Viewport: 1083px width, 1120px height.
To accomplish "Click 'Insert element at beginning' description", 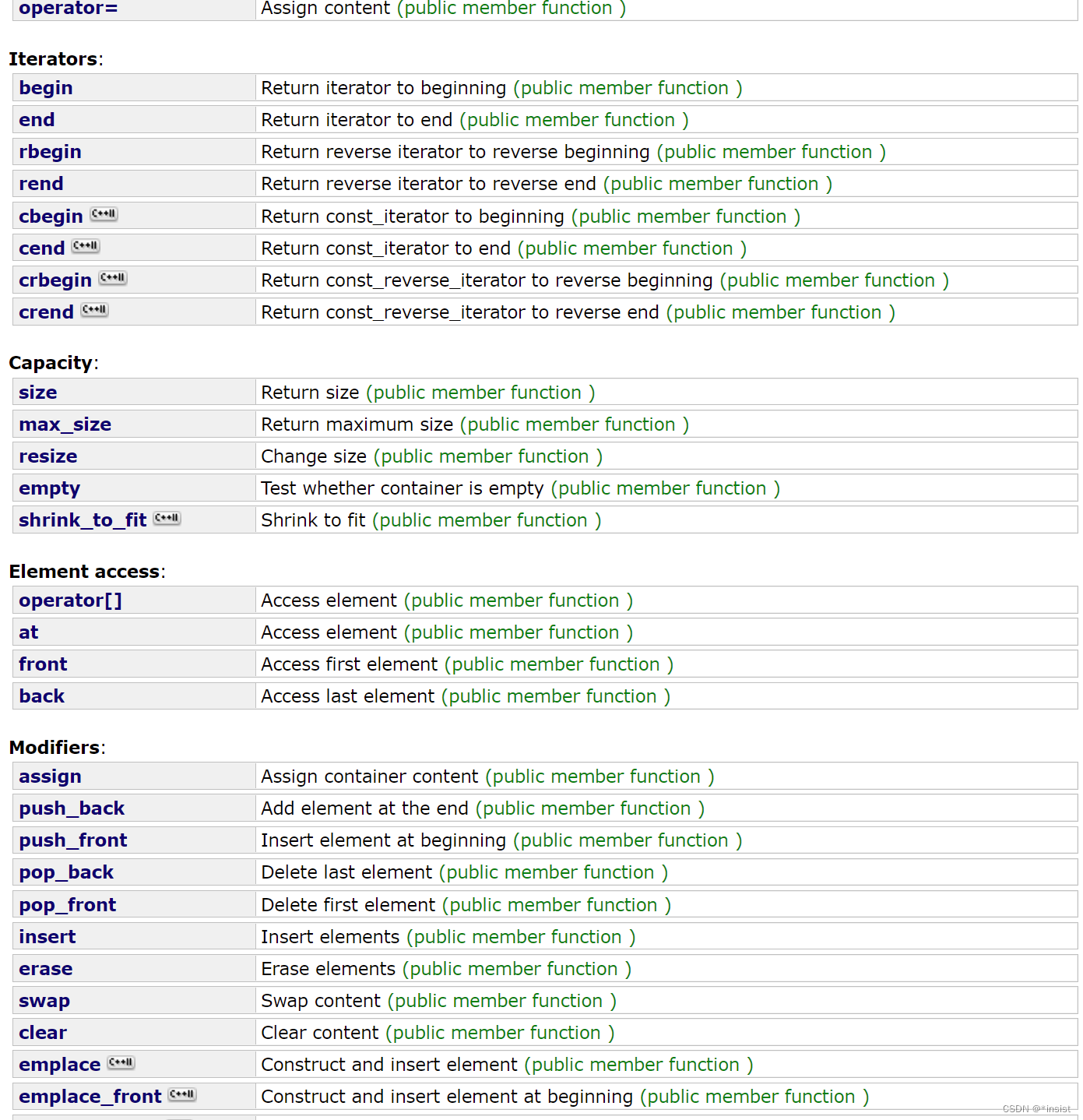I will tap(384, 840).
